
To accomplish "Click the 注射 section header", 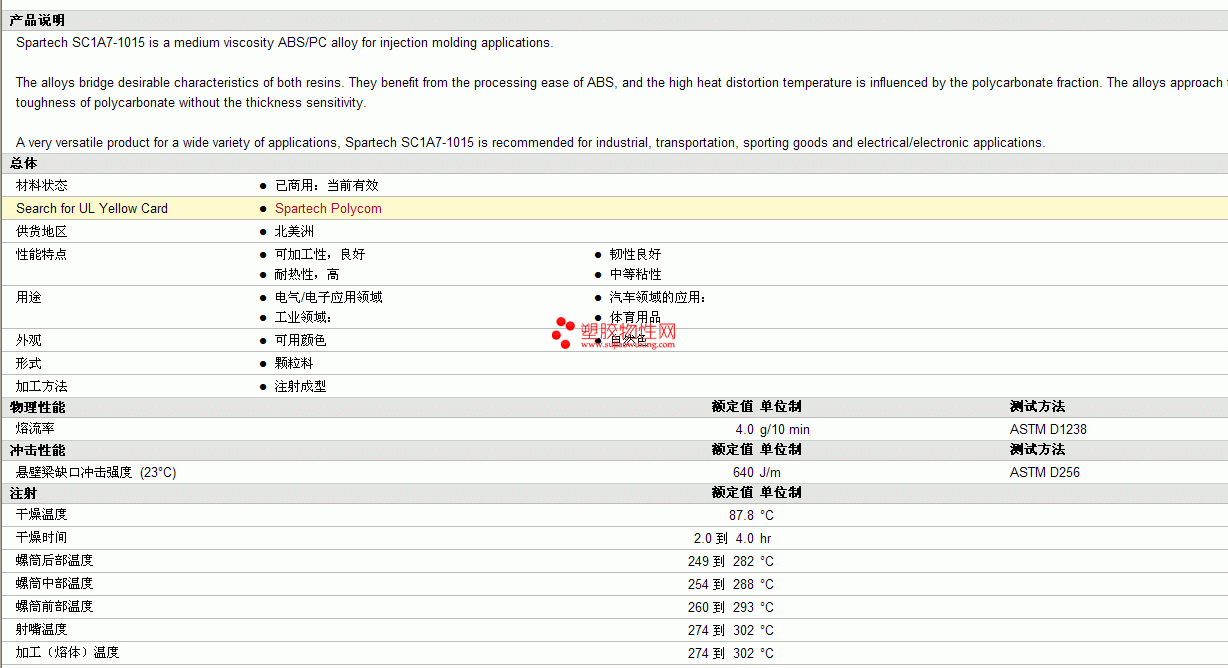I will click(24, 493).
